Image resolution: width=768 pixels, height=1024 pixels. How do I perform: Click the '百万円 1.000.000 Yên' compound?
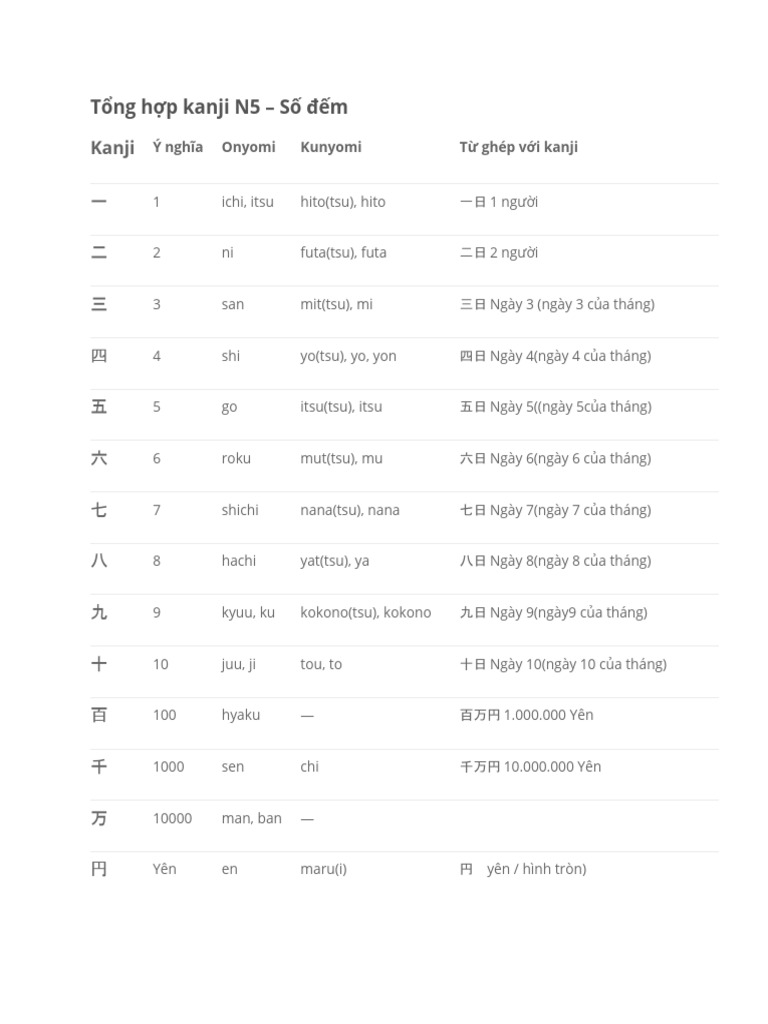(526, 715)
